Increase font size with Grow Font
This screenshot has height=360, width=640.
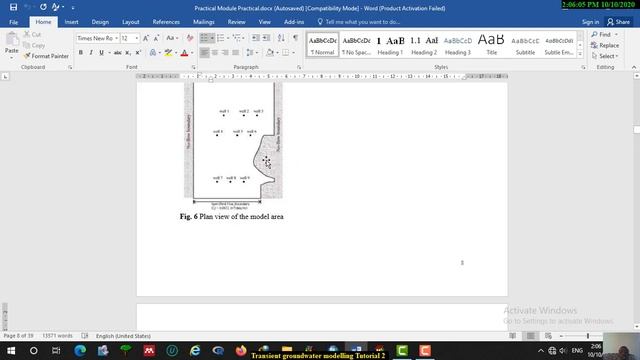tap(146, 38)
